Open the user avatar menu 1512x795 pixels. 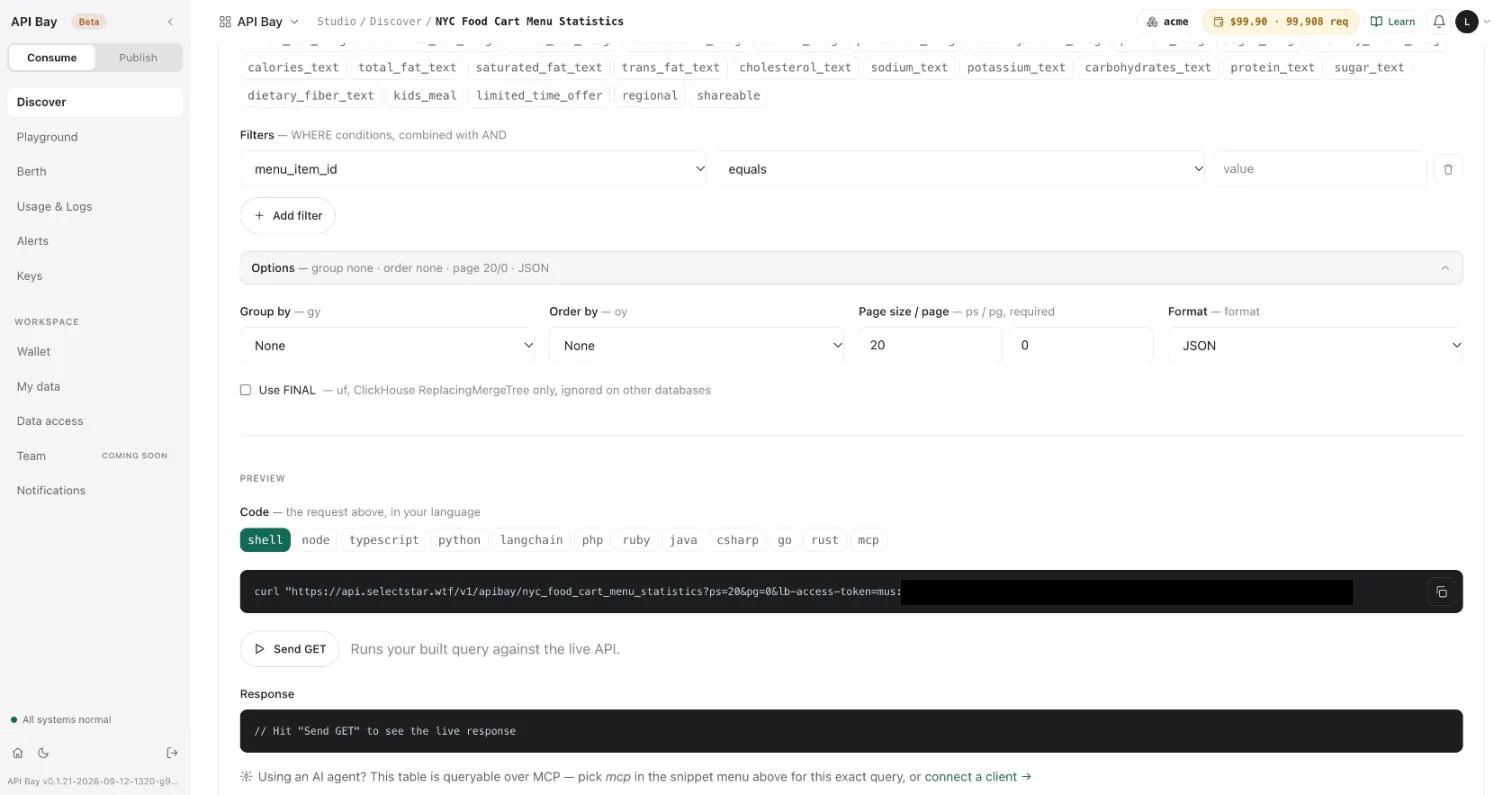tap(1467, 21)
